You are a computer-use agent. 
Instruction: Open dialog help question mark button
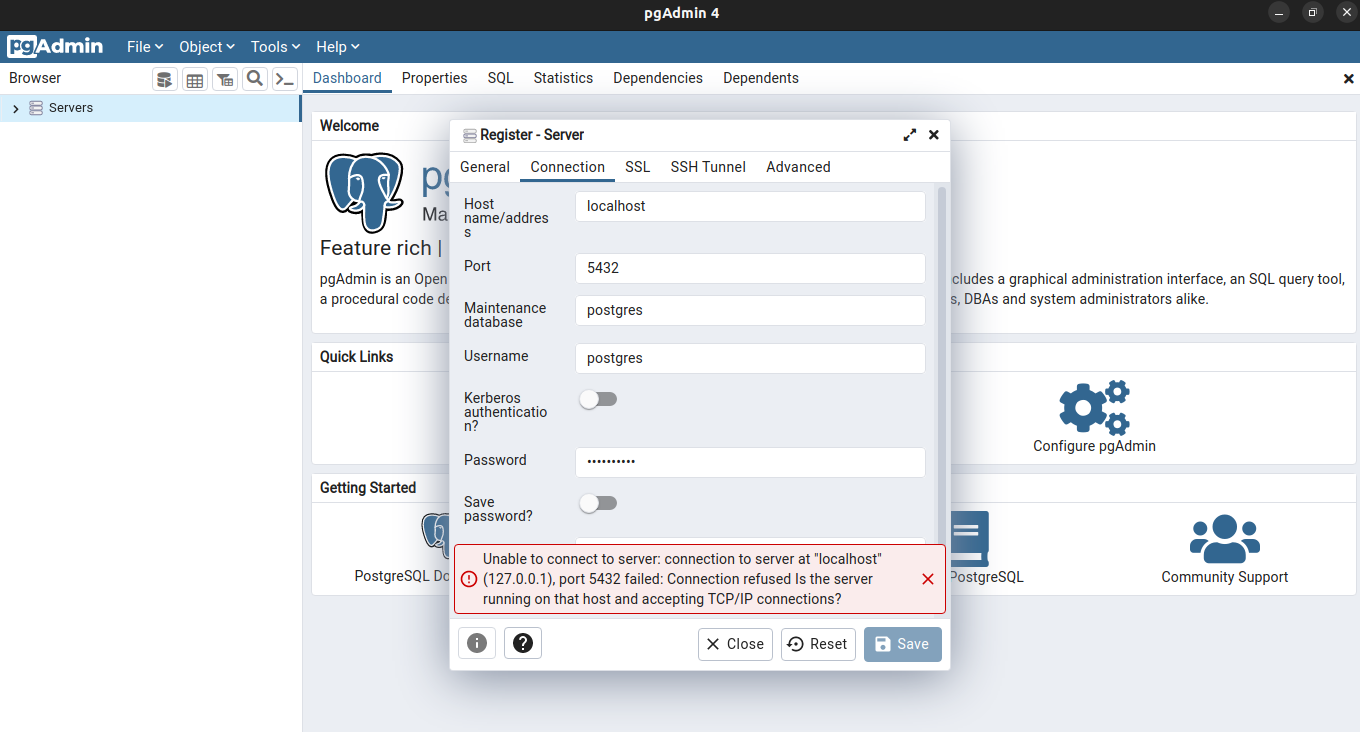[523, 644]
